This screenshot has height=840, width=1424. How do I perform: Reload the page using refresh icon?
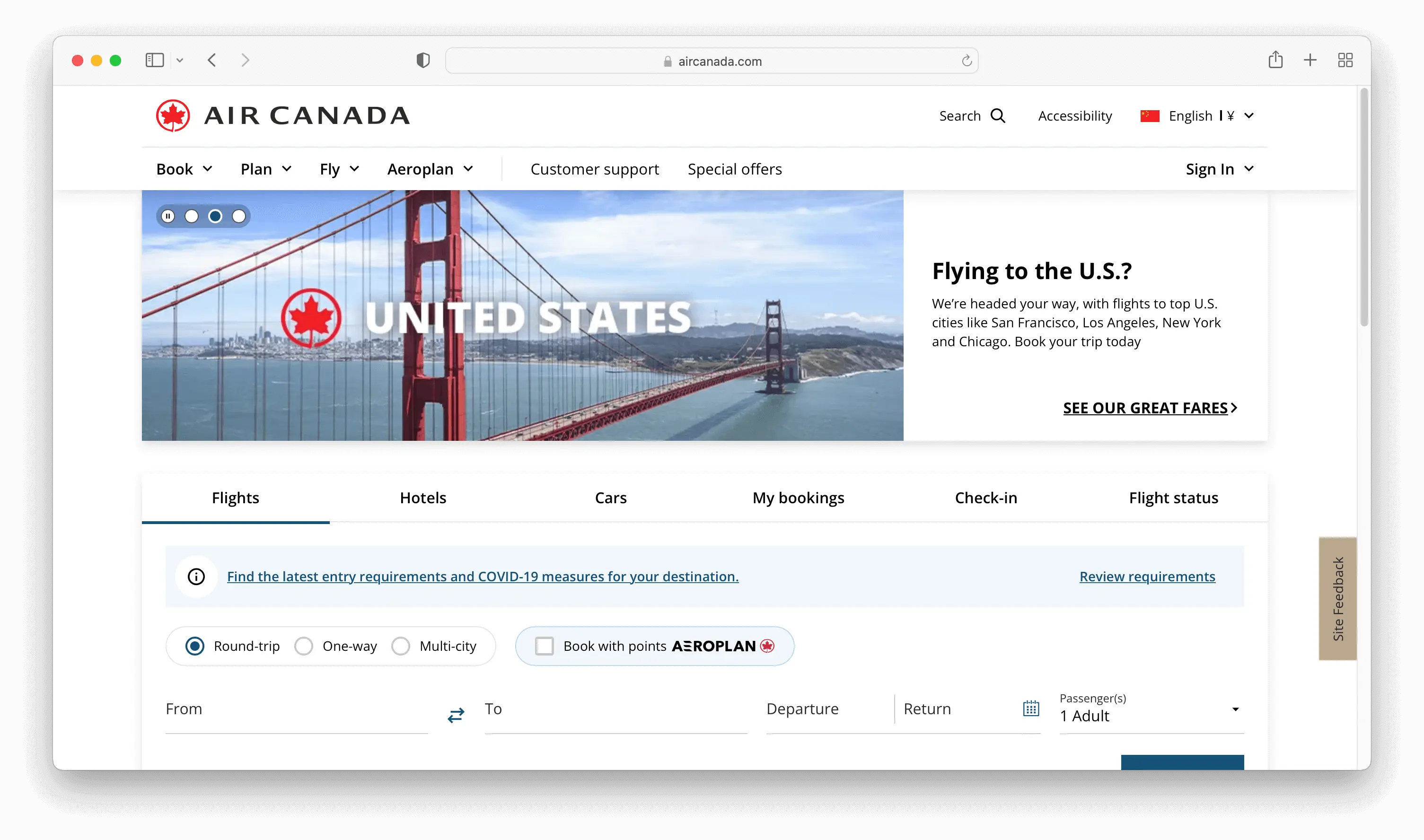[967, 61]
